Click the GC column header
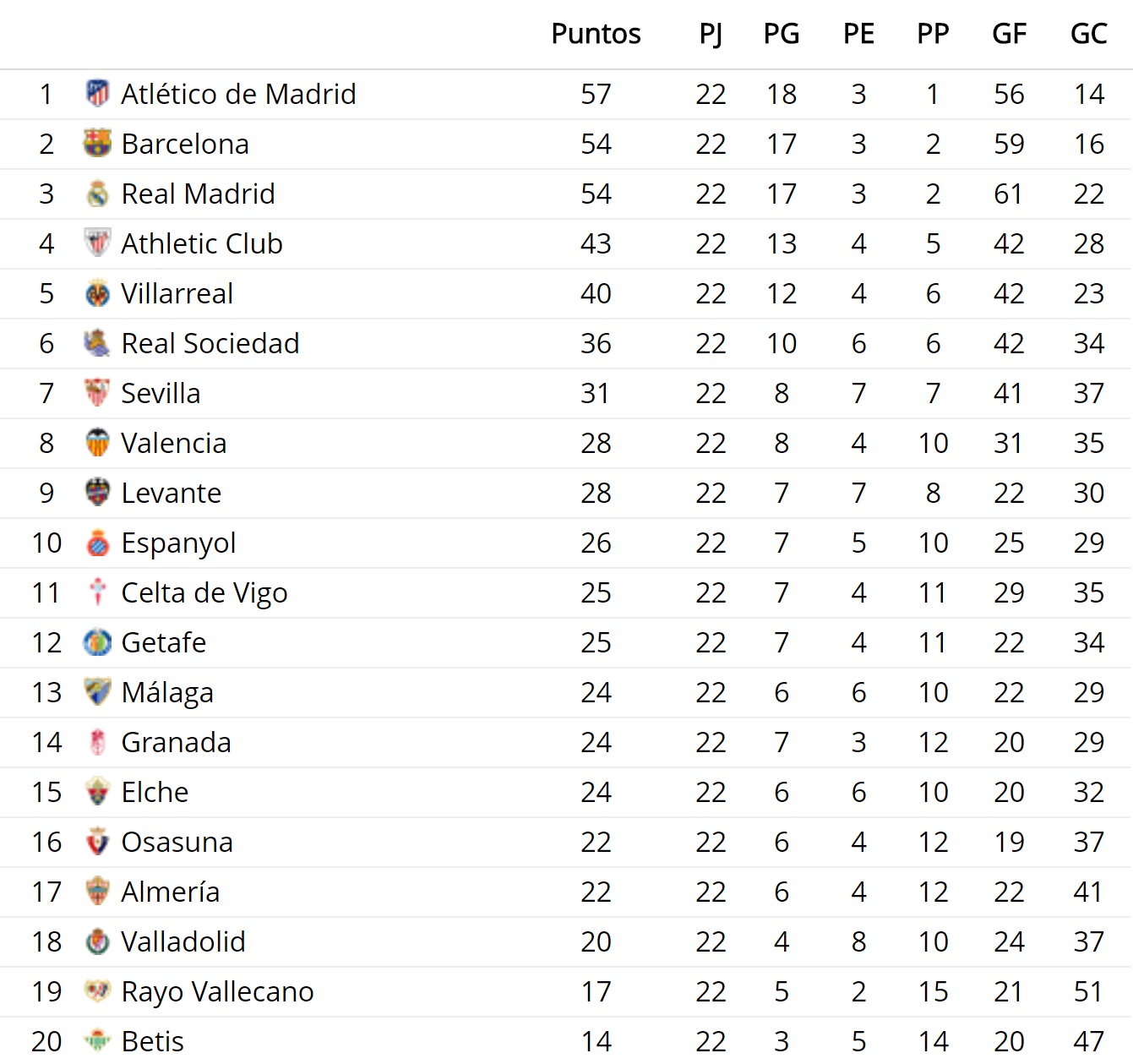The width and height of the screenshot is (1133, 1064). click(1088, 34)
